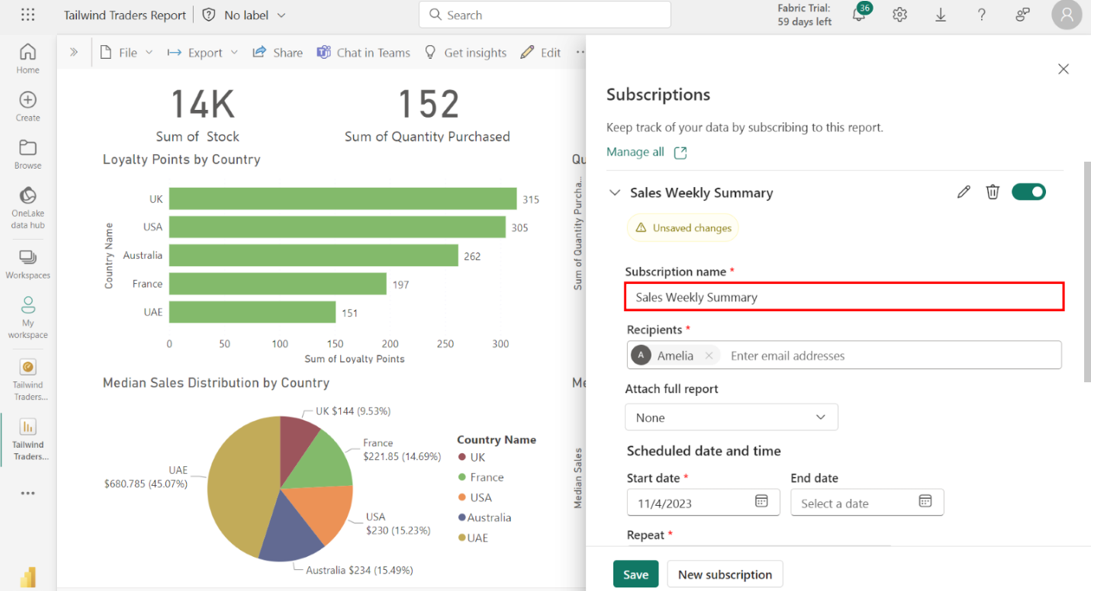This screenshot has width=1094, height=591.
Task: Open OneLake data hub
Action: tap(28, 207)
